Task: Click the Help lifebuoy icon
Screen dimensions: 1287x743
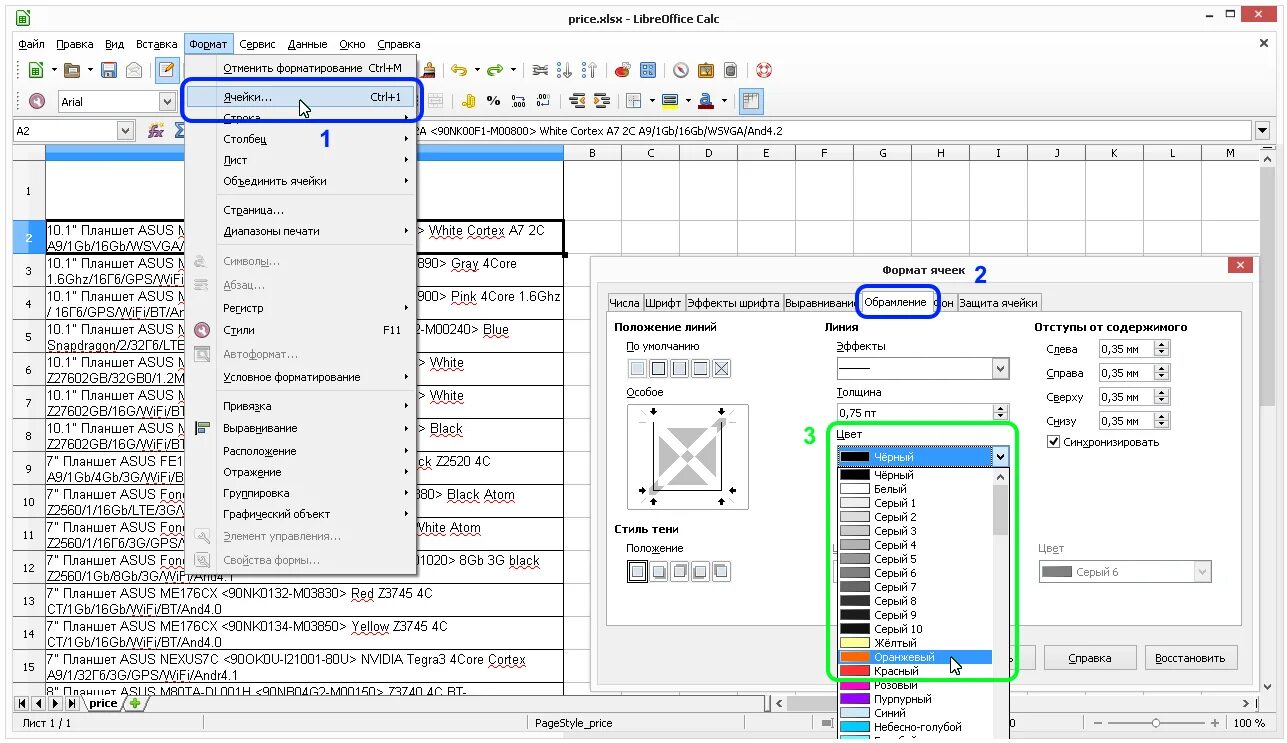Action: click(x=764, y=70)
